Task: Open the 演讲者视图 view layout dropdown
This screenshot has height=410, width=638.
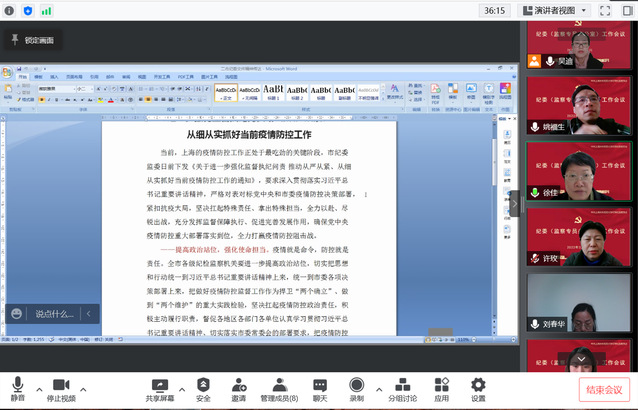Action: [562, 10]
